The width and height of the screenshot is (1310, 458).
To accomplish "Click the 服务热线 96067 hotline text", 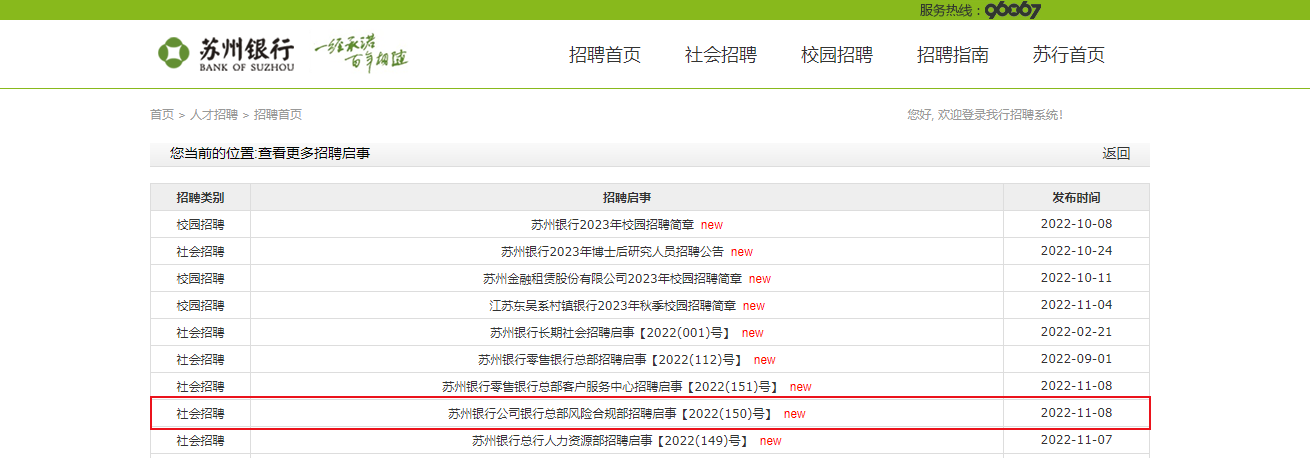I will 980,10.
